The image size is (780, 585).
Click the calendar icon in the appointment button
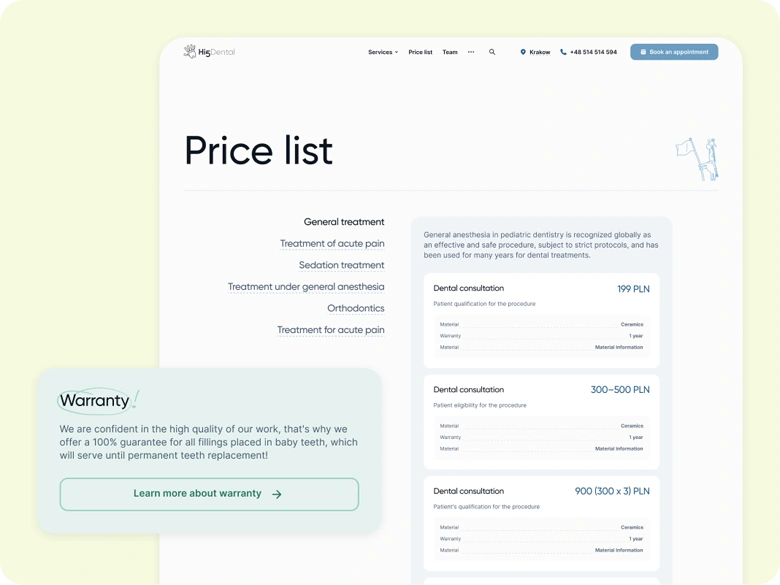pyautogui.click(x=643, y=52)
